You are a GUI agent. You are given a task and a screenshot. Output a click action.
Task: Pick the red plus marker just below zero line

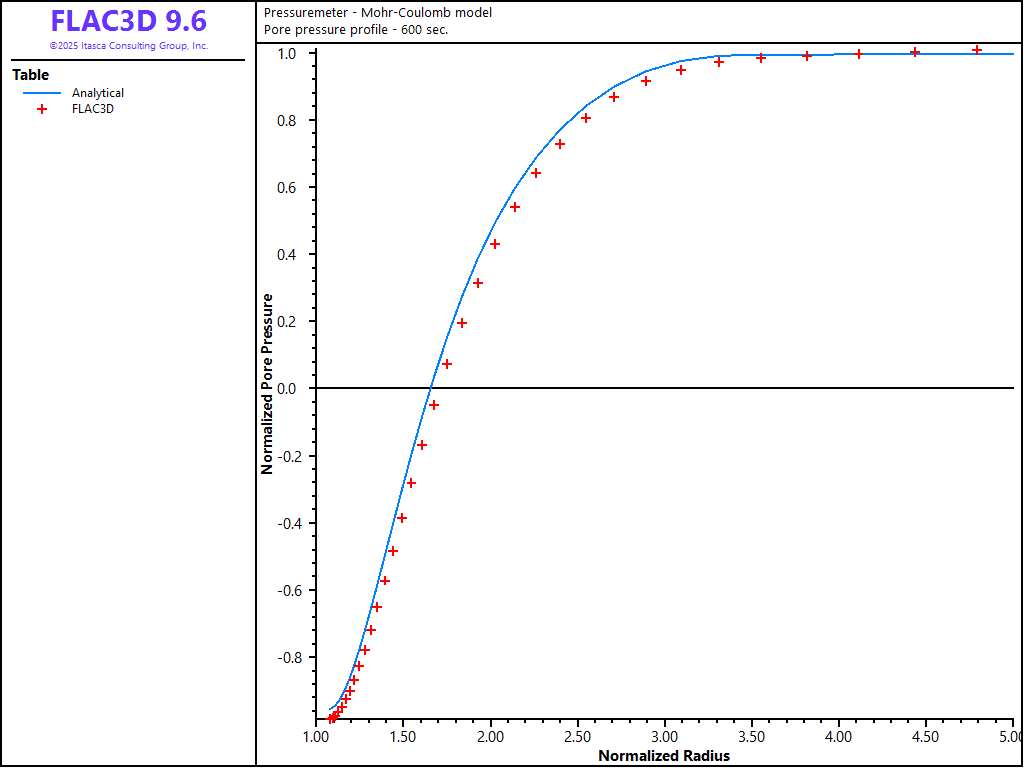pos(434,405)
